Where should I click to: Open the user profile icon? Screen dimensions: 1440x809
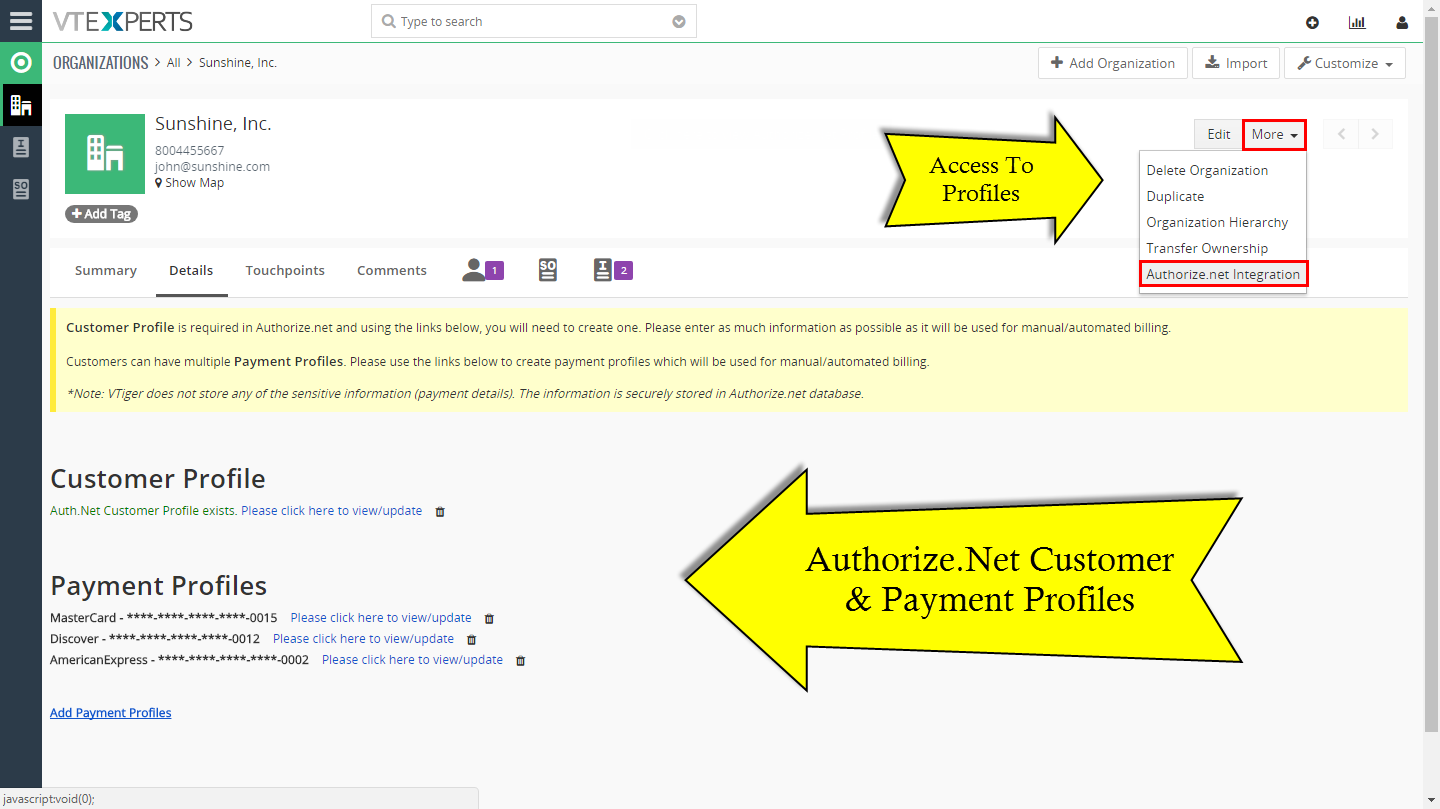click(1403, 22)
